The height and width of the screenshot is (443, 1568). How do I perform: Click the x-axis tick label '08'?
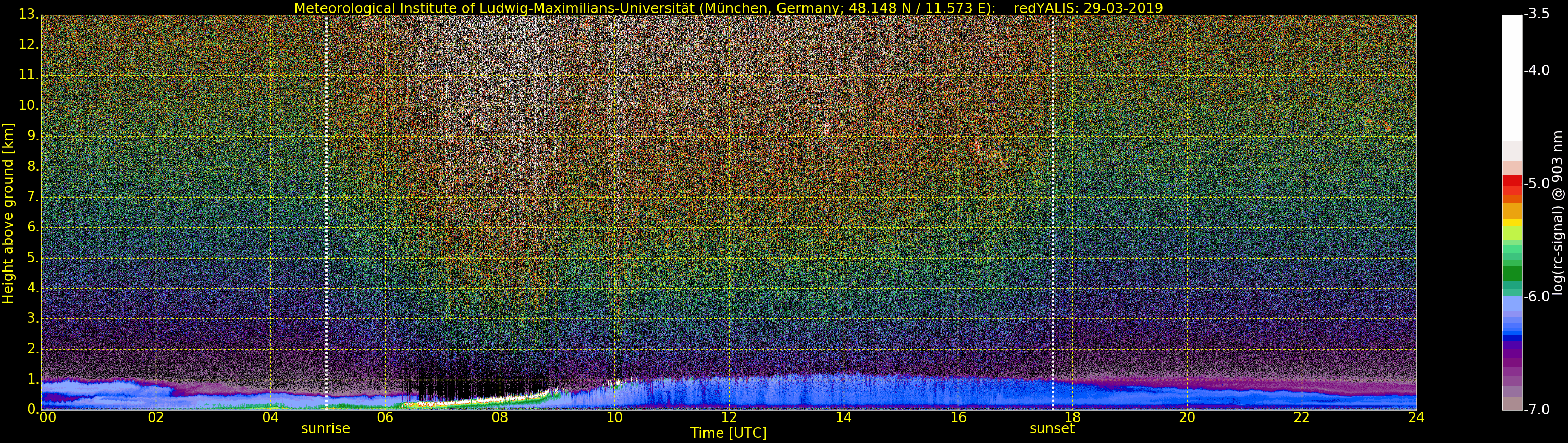500,417
